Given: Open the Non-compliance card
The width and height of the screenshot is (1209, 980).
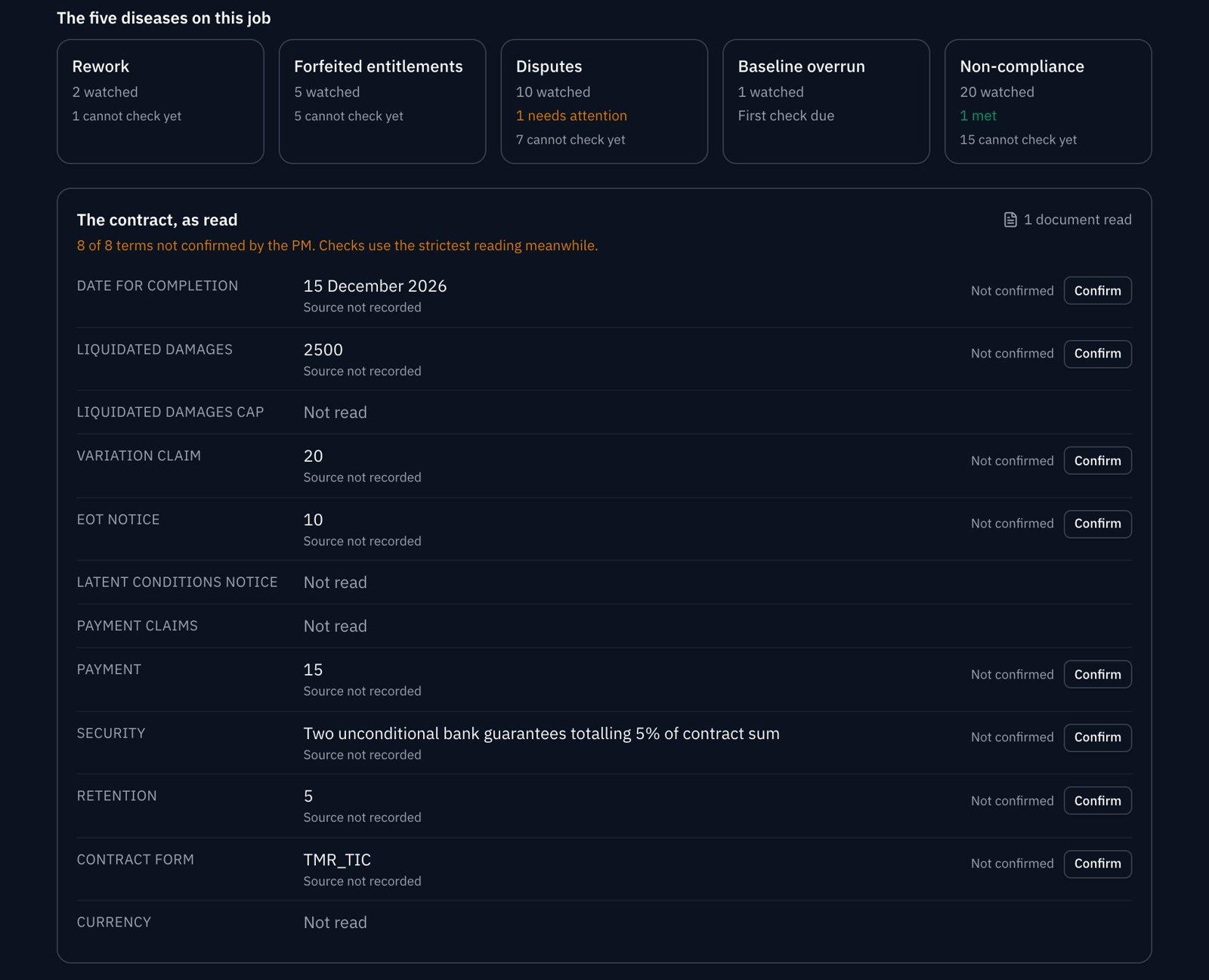Looking at the screenshot, I should [1048, 101].
